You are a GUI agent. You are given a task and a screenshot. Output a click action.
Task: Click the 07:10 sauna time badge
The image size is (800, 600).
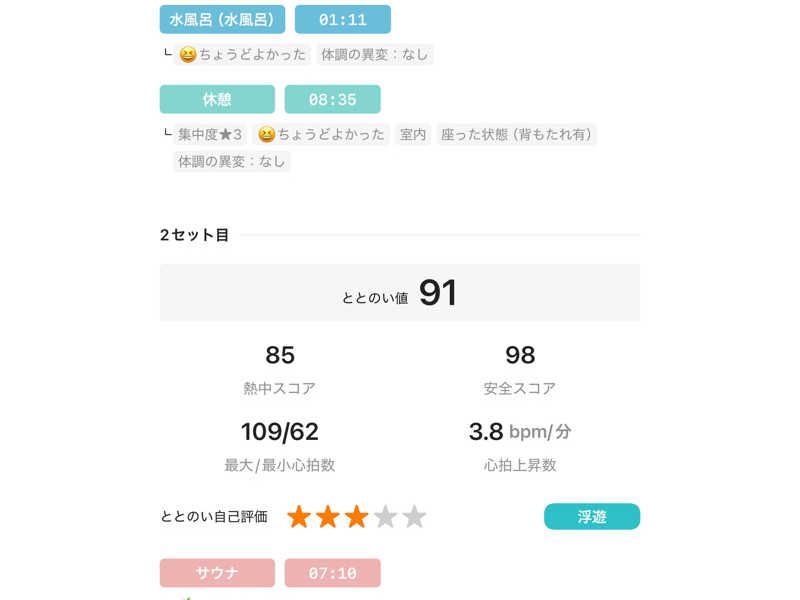(333, 572)
